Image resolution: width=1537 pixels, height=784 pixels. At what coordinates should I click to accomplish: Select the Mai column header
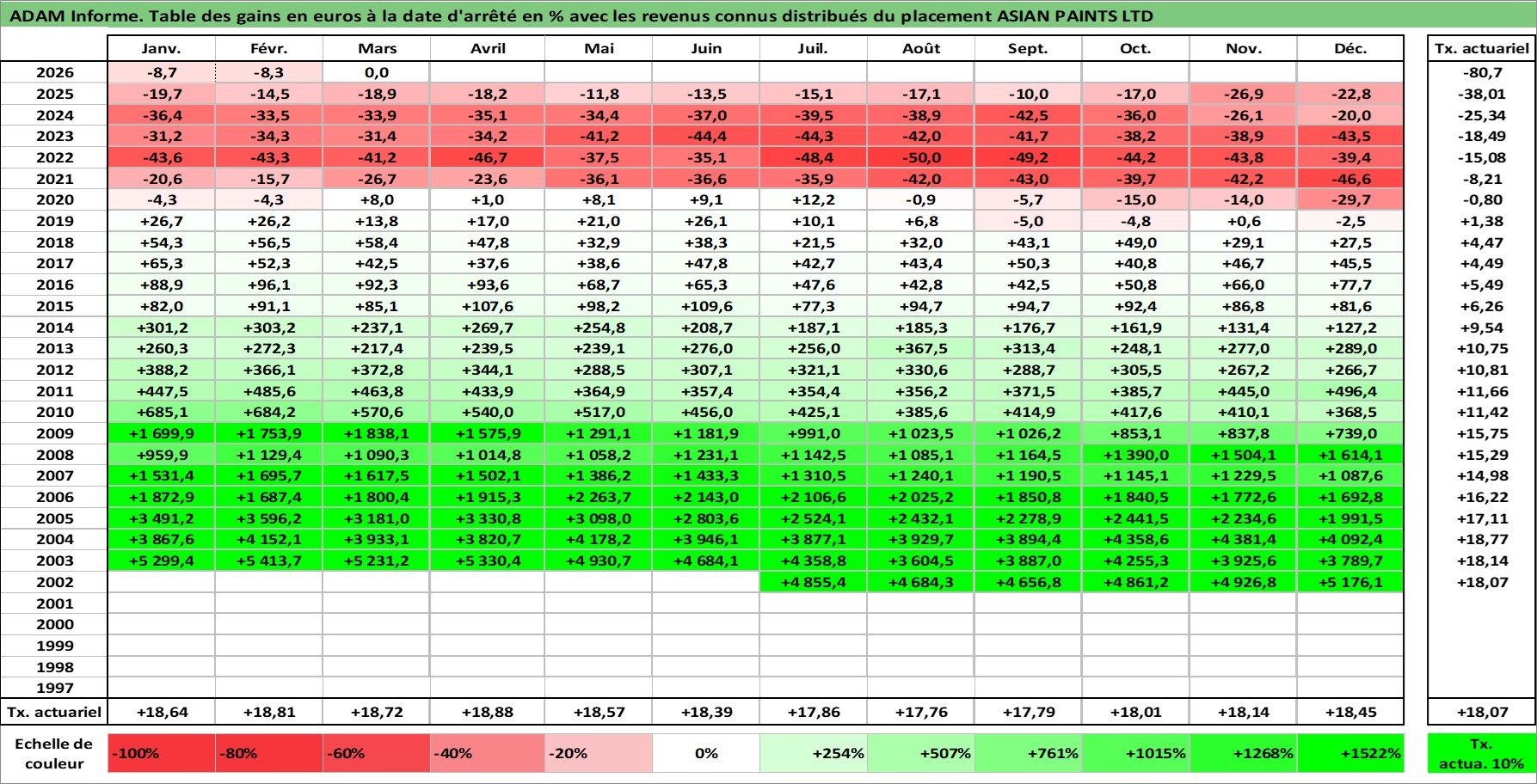pyautogui.click(x=599, y=48)
